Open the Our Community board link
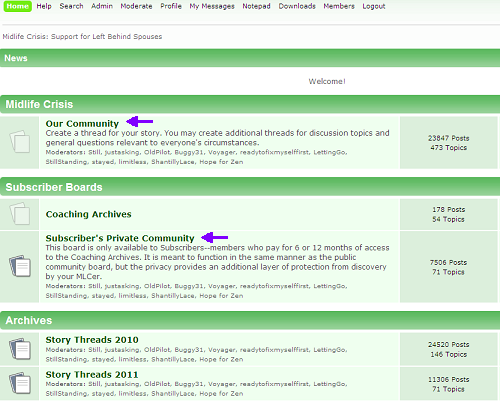This screenshot has height=401, width=500. tap(82, 124)
